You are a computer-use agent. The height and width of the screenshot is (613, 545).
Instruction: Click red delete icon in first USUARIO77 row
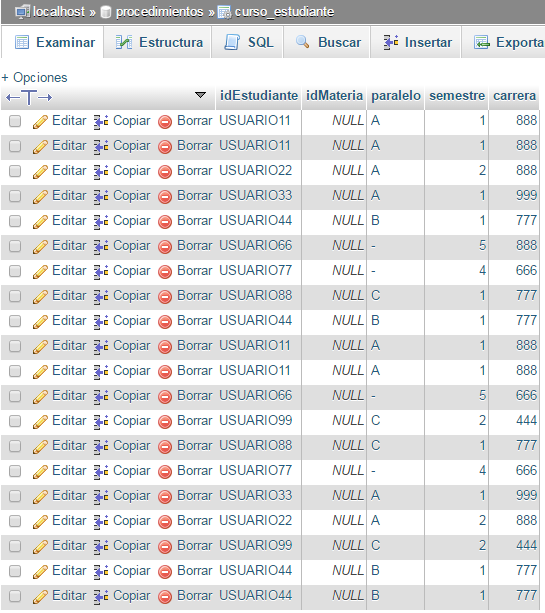(165, 272)
